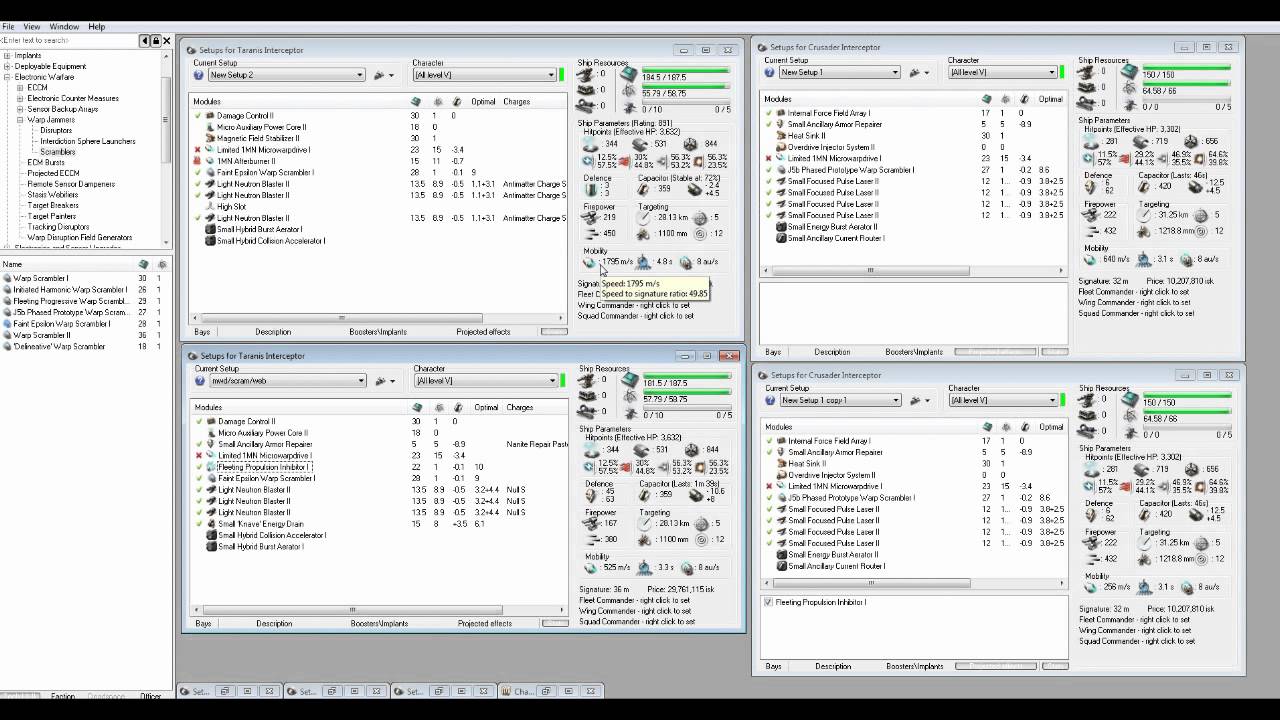This screenshot has height=720, width=1280.
Task: Open the View menu
Action: 32,27
